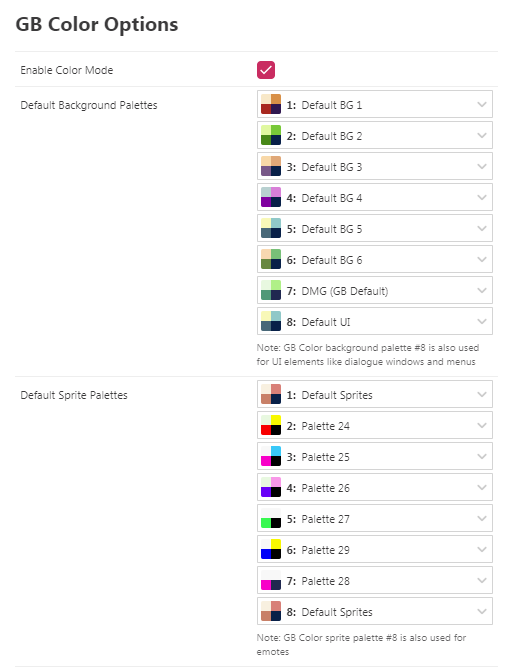
Task: Click the Palette 25 cyan-magenta swatch icon
Action: [x=271, y=456]
